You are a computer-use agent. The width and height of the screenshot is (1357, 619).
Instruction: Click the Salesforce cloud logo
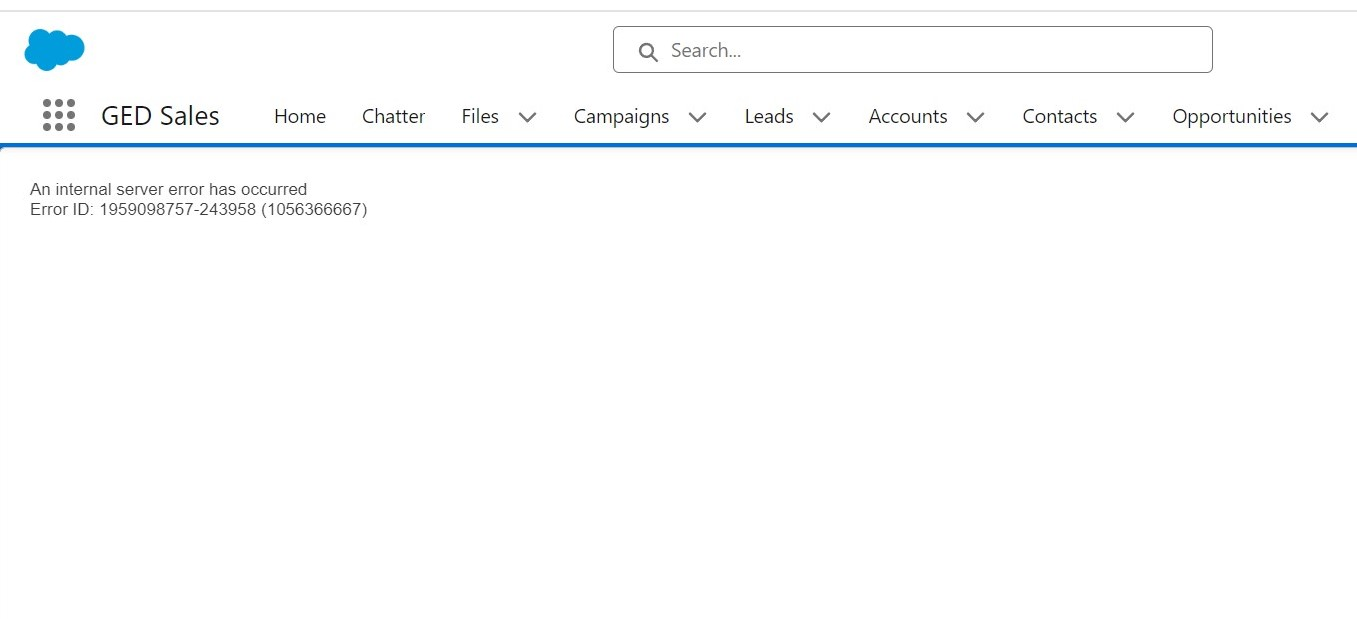click(x=55, y=50)
